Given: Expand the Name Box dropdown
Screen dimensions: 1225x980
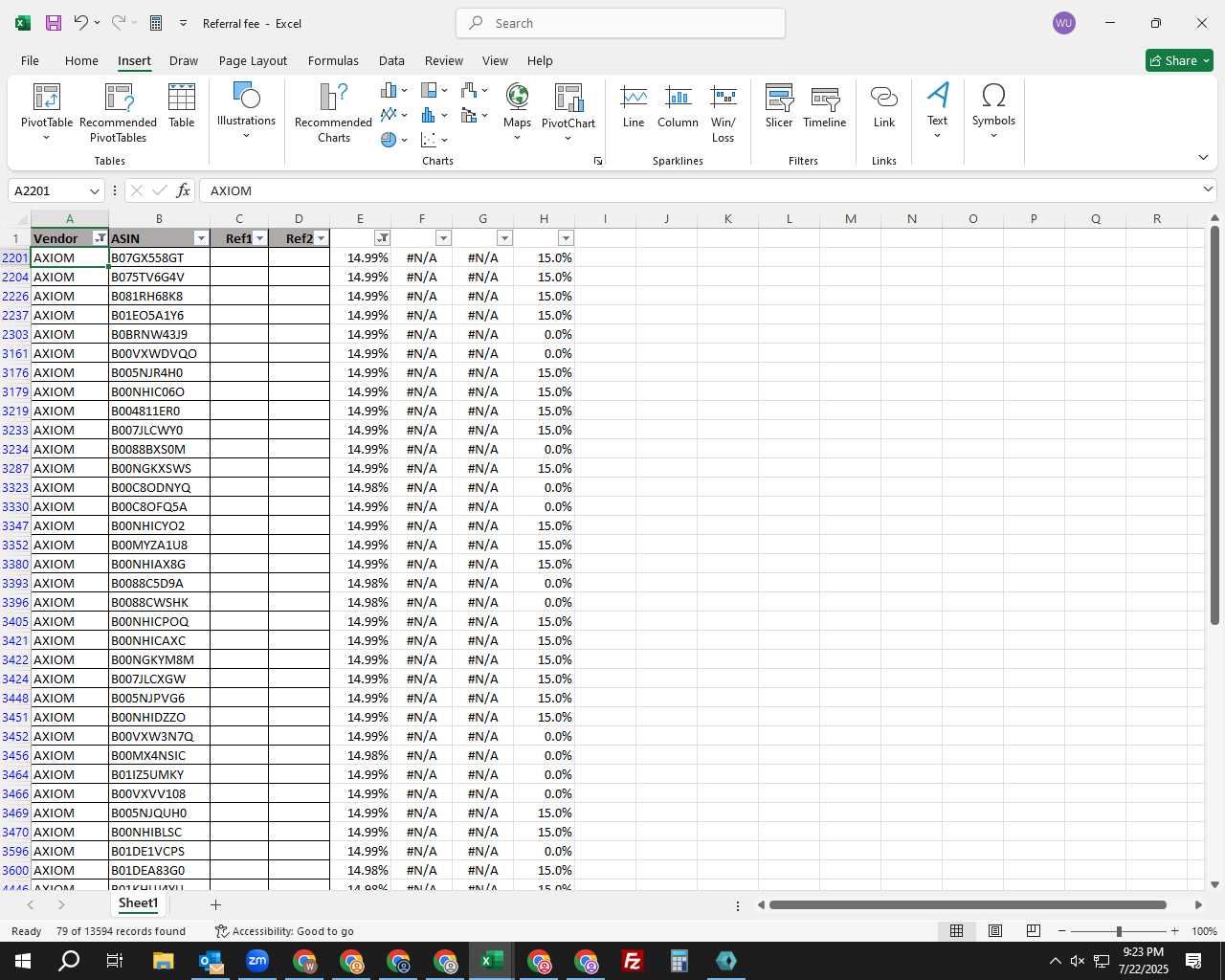Looking at the screenshot, I should pyautogui.click(x=94, y=190).
